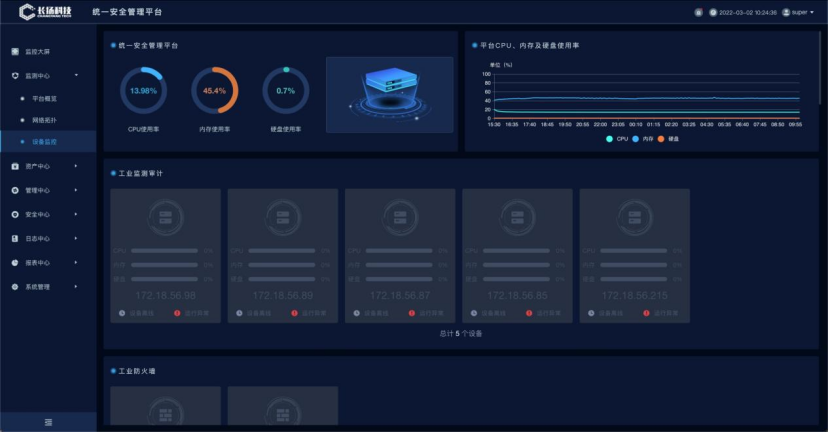
Task: Click the 报表中心 pie chart icon
Action: (15, 263)
